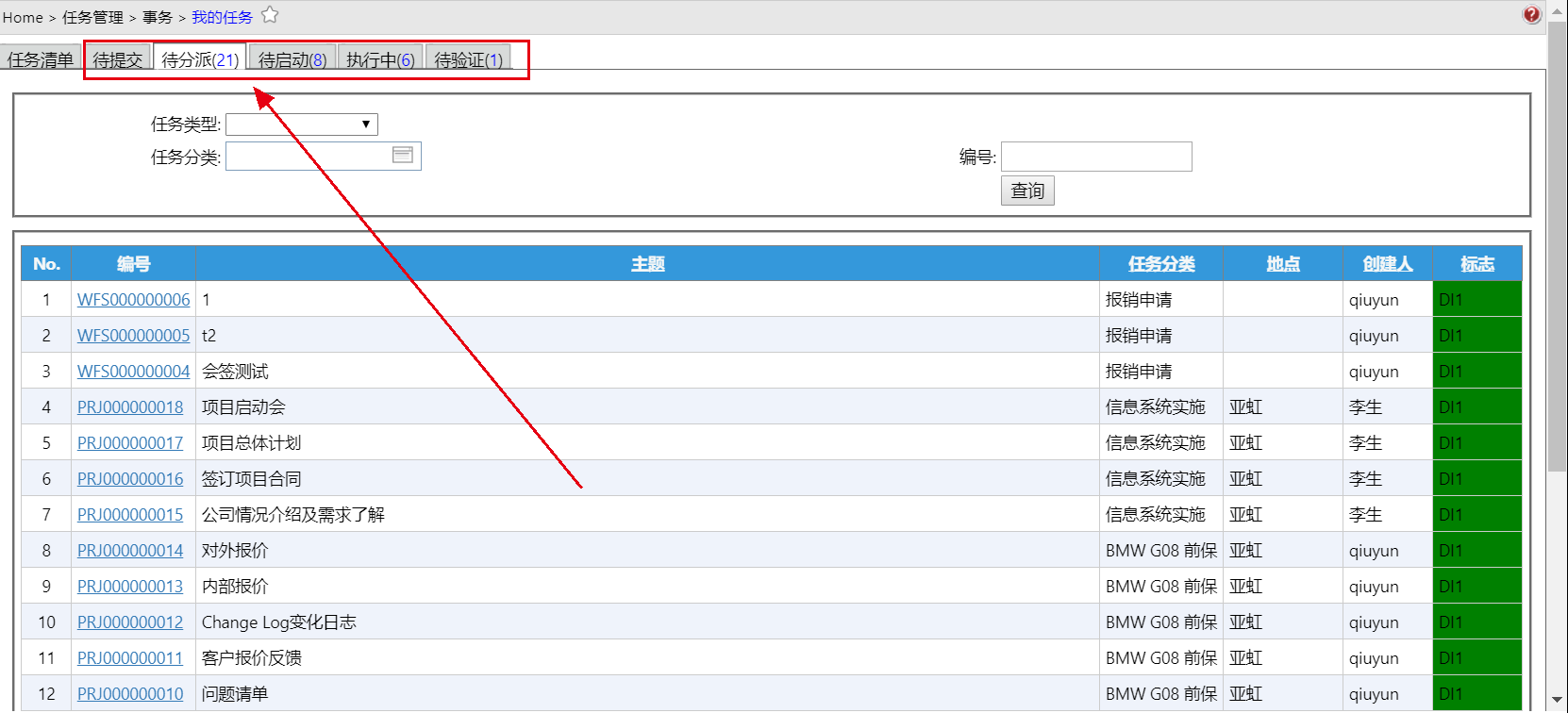Image resolution: width=1568 pixels, height=713 pixels.
Task: Select the Change Log变化日志 subject cell
Action: pyautogui.click(x=647, y=622)
